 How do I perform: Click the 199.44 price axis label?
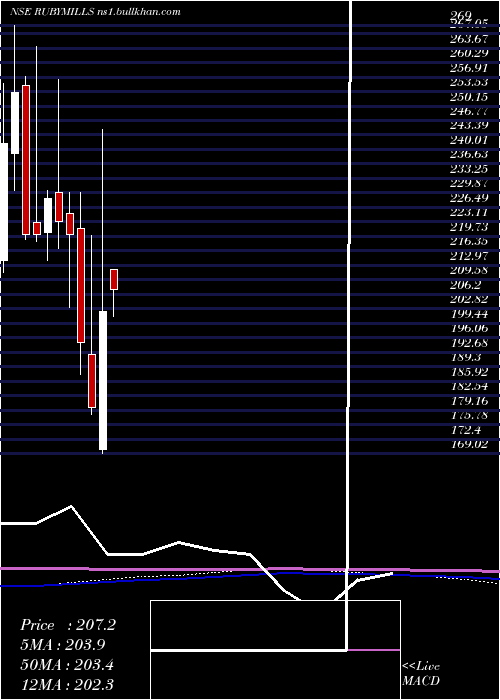point(469,314)
